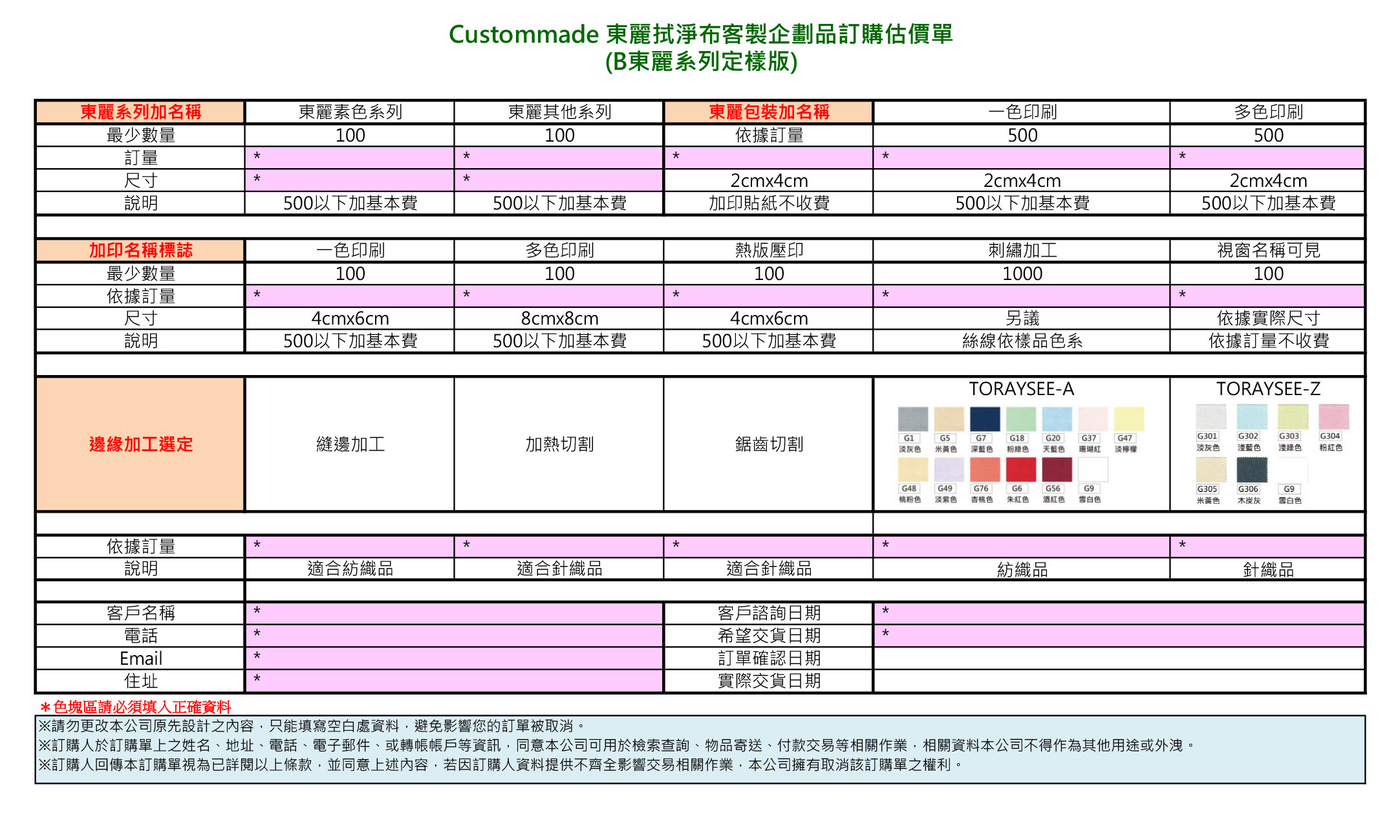The height and width of the screenshot is (840, 1400).
Task: Pick the G47 淡檸檬 yellow swatch
Action: pyautogui.click(x=1130, y=419)
